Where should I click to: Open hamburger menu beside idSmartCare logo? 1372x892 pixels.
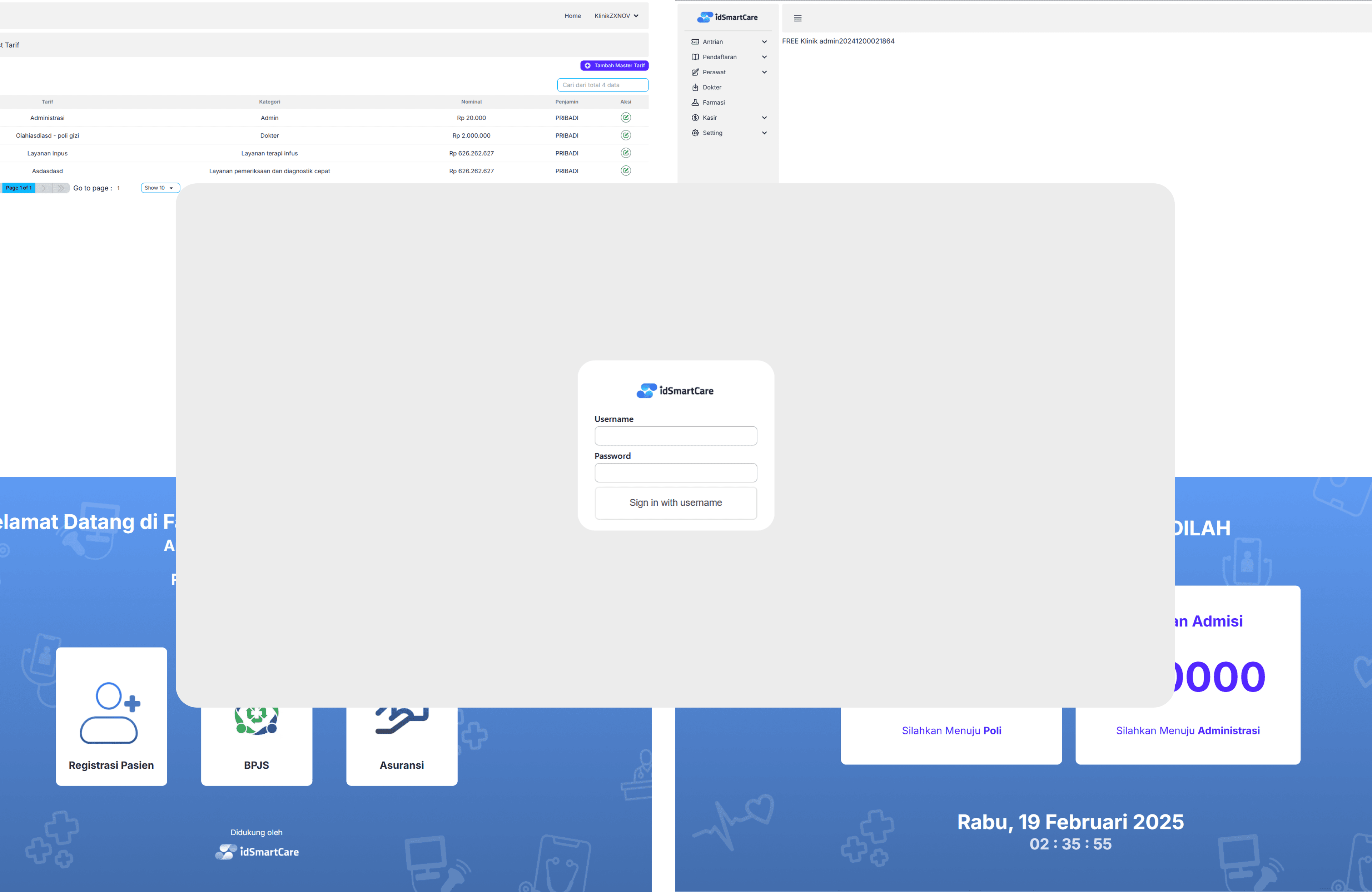pyautogui.click(x=797, y=19)
